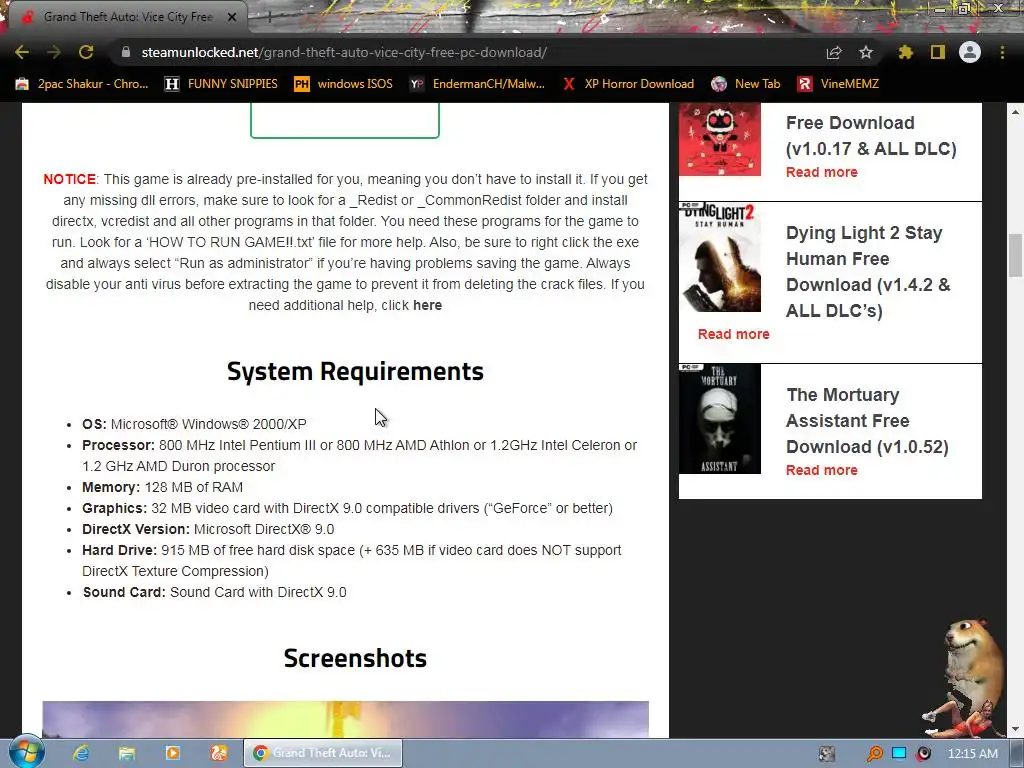Open the XP Horror Download bookmark
1024x768 pixels.
628,84
